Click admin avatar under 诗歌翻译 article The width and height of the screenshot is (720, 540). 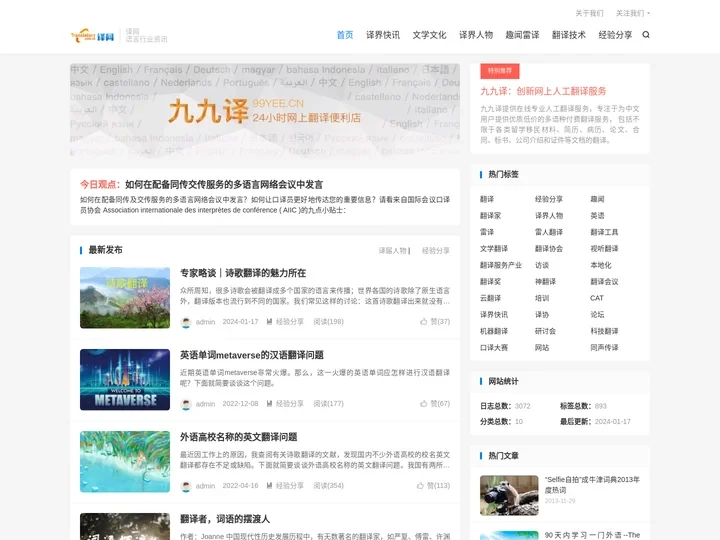tap(186, 322)
